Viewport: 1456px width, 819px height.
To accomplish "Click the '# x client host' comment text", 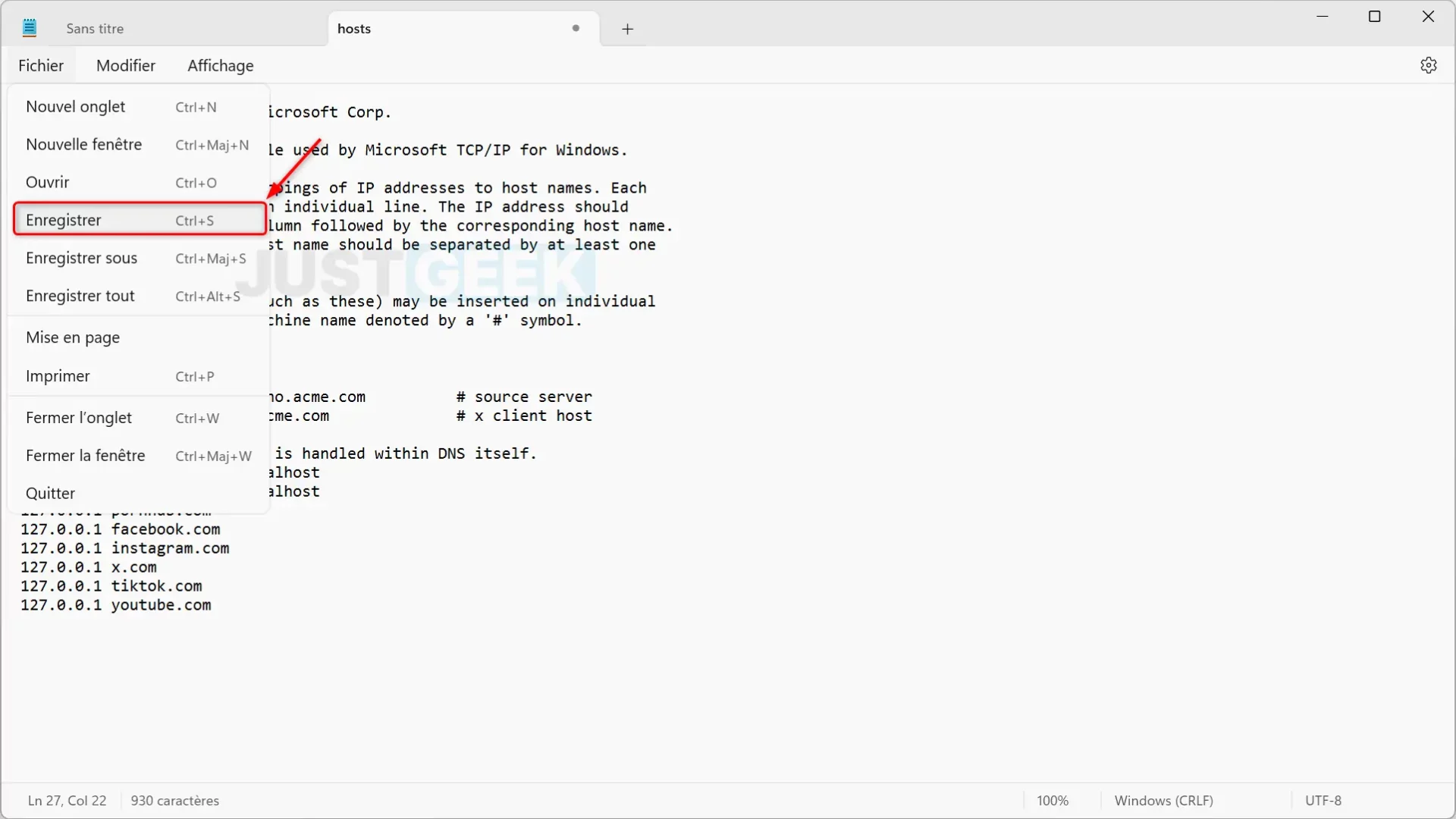I will (x=524, y=416).
